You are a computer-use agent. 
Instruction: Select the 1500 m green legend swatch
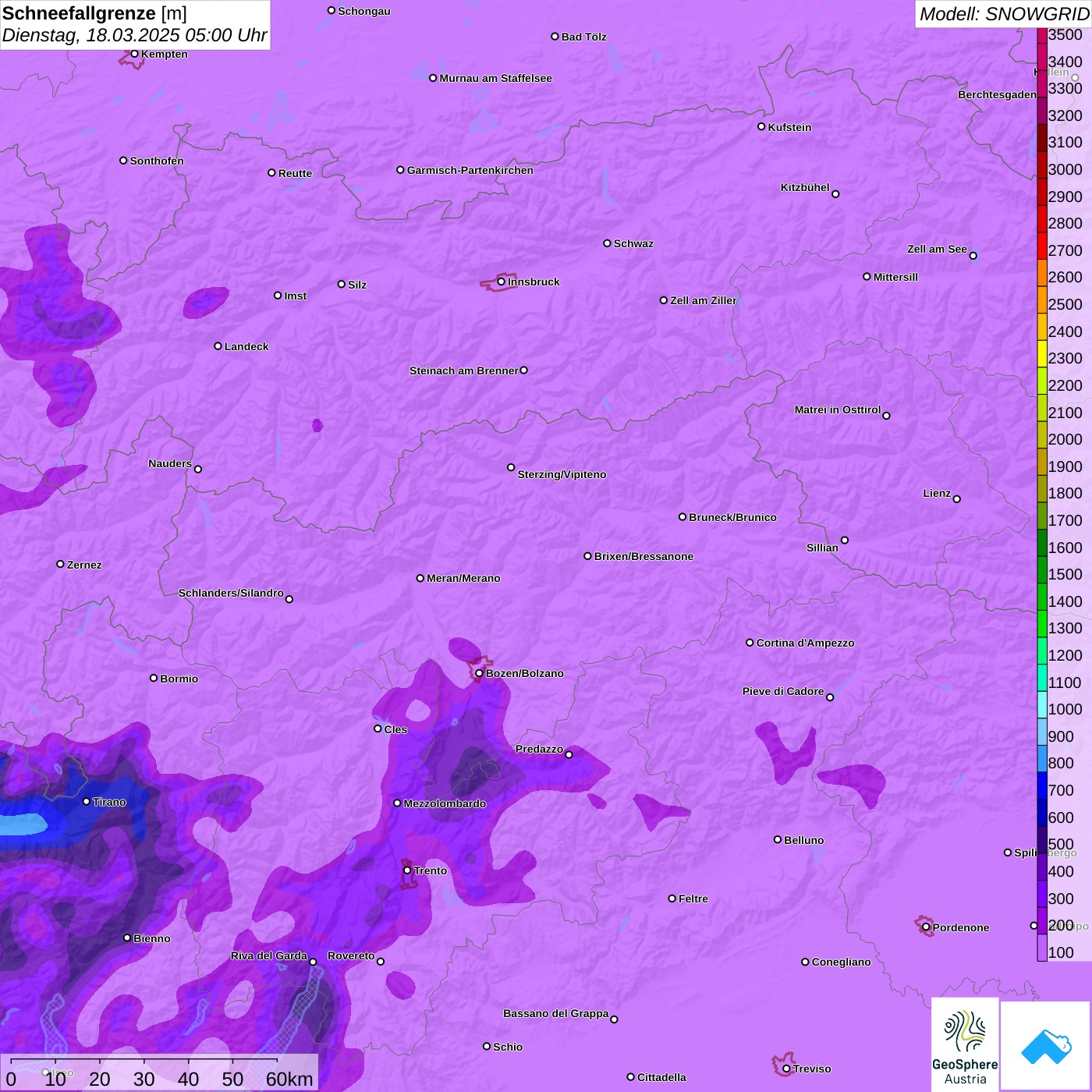pyautogui.click(x=1042, y=570)
